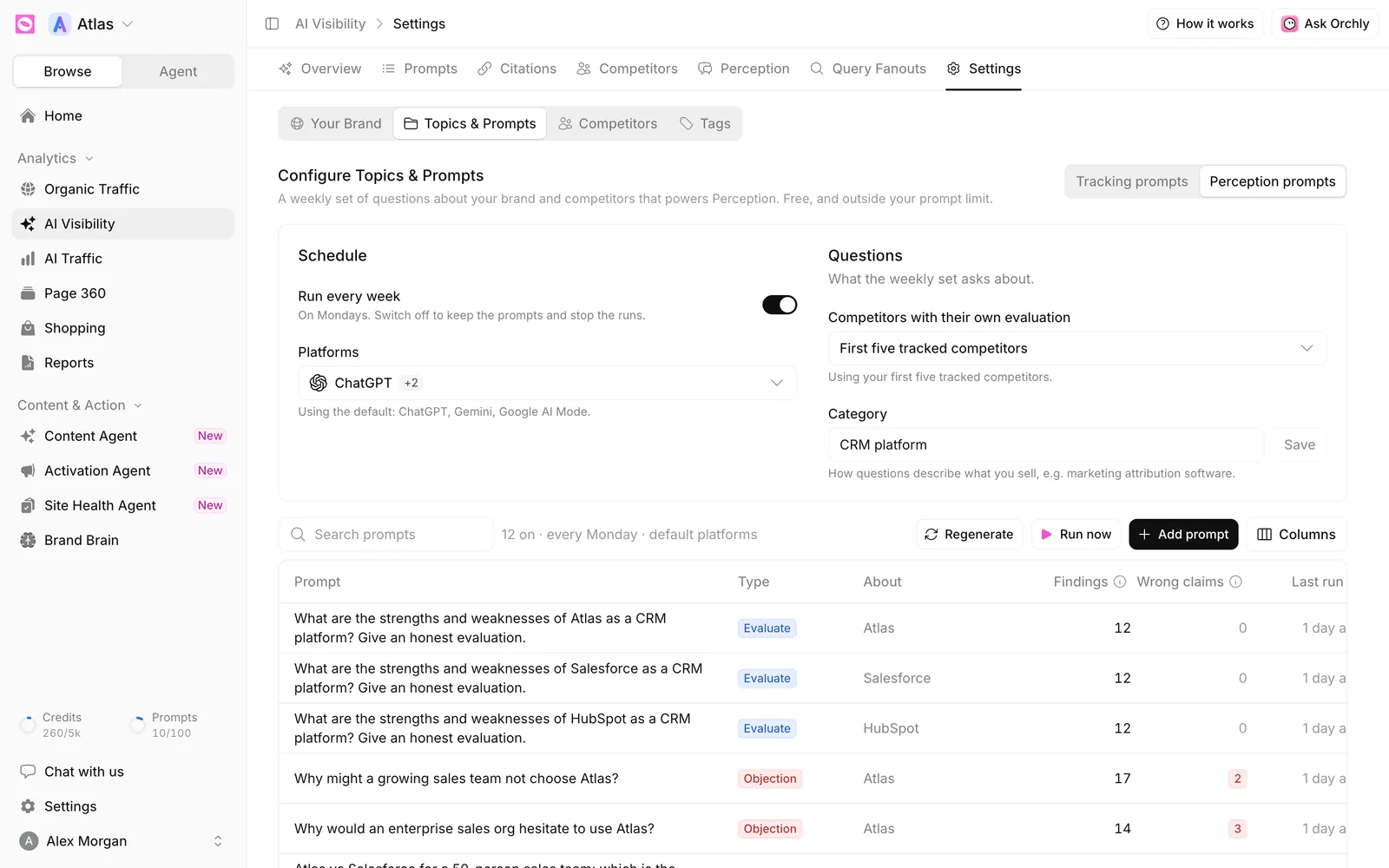Open Page 360 icon
Viewport: 1389px width, 868px height.
tap(28, 293)
